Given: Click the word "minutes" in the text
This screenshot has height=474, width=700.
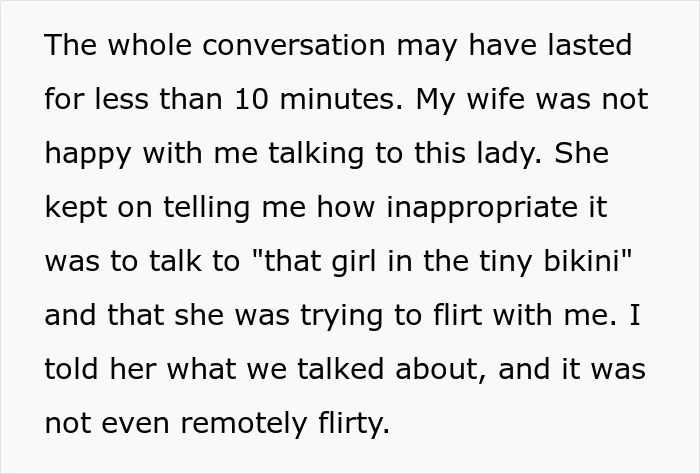Looking at the screenshot, I should [341, 99].
